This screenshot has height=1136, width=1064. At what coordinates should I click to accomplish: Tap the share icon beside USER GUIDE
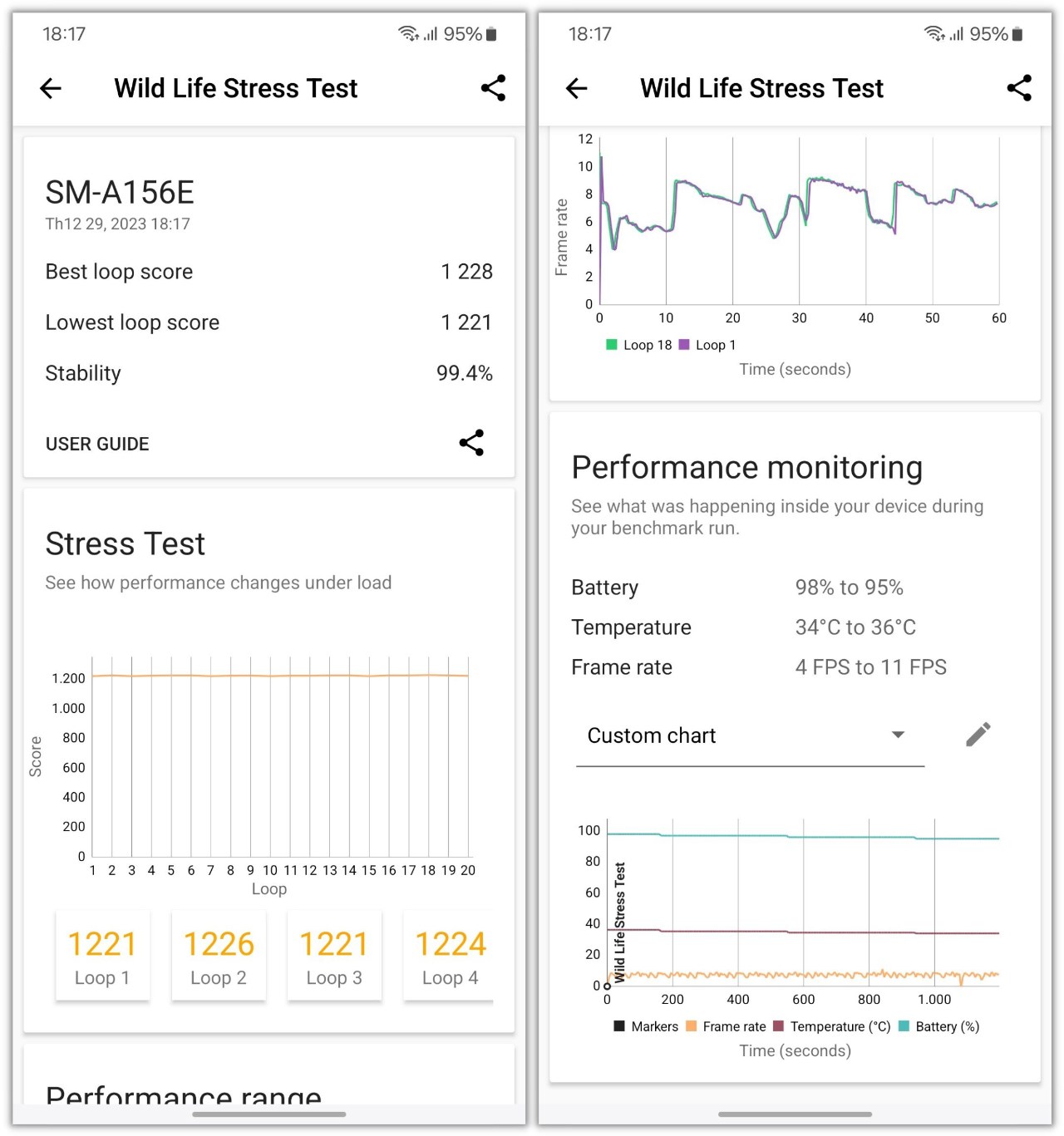pyautogui.click(x=470, y=443)
